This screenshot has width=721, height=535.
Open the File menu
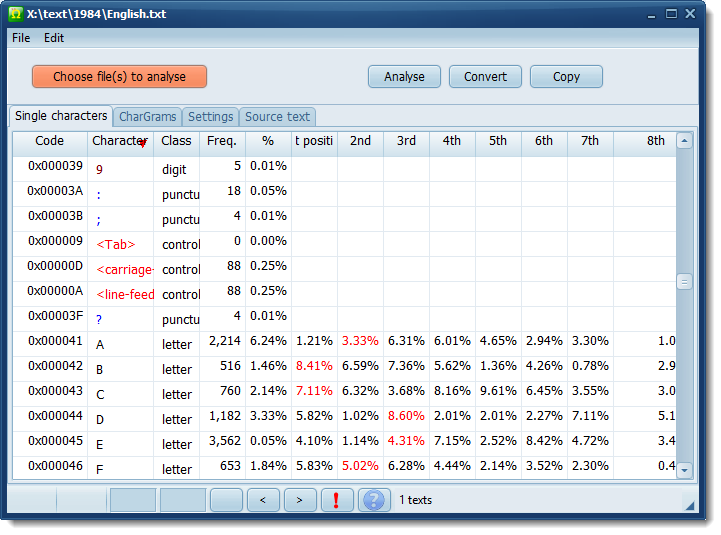click(x=21, y=38)
